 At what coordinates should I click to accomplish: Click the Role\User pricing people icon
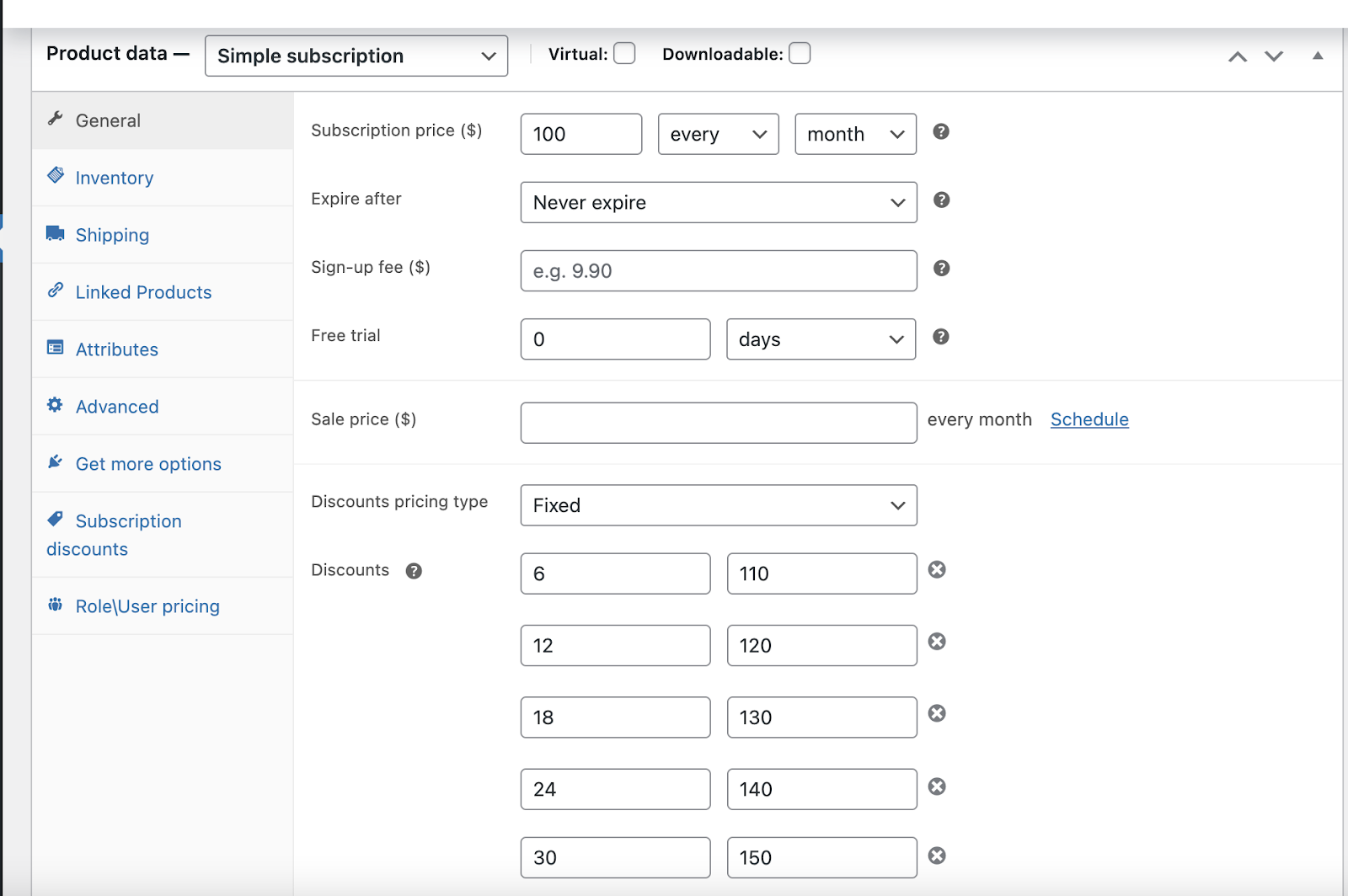(x=56, y=605)
